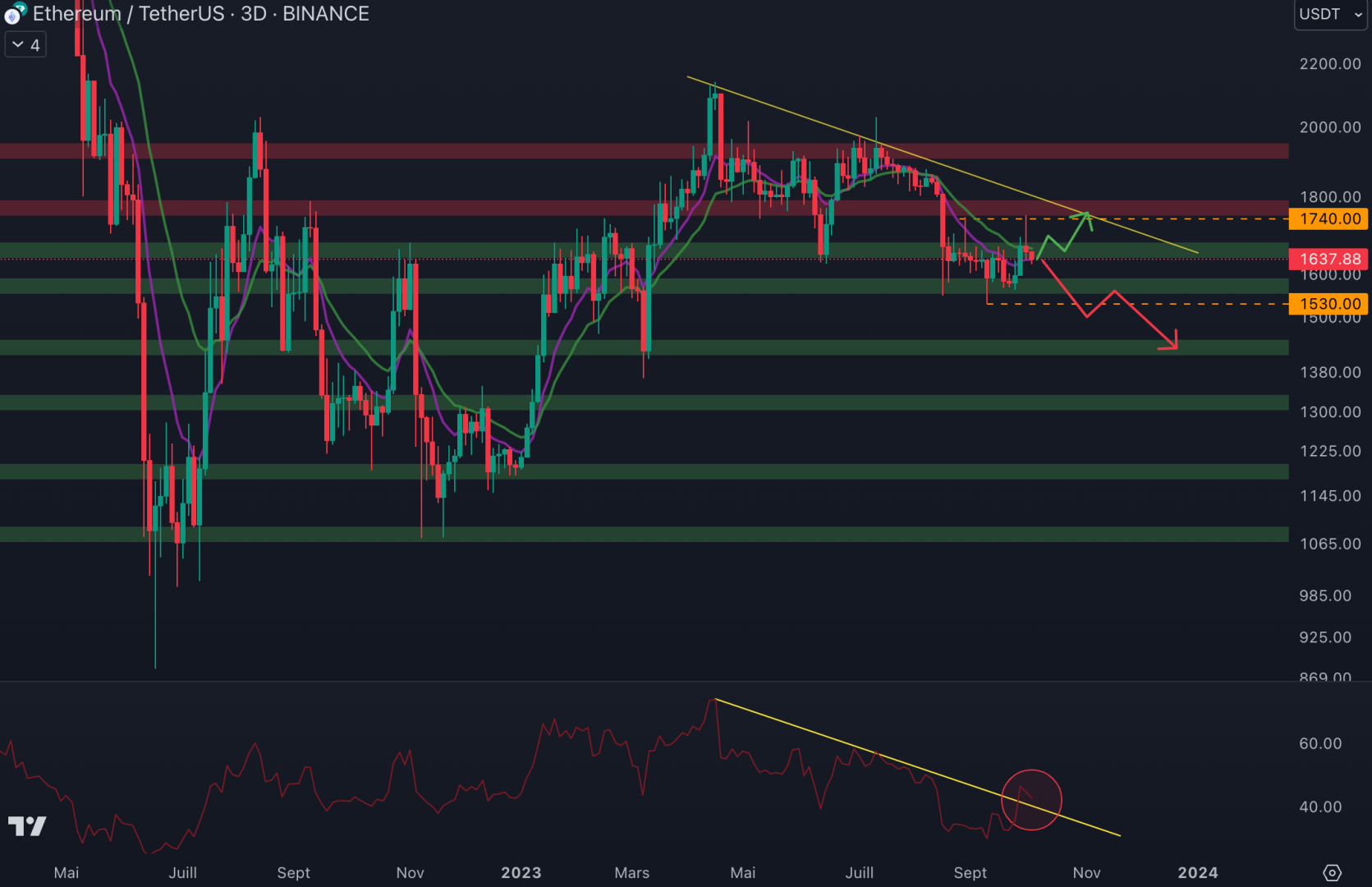Click the 985.00 price axis value

[1325, 596]
